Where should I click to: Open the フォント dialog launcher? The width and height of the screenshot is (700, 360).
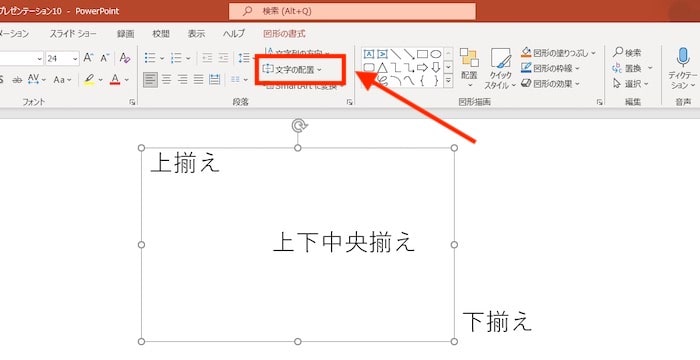tap(132, 102)
